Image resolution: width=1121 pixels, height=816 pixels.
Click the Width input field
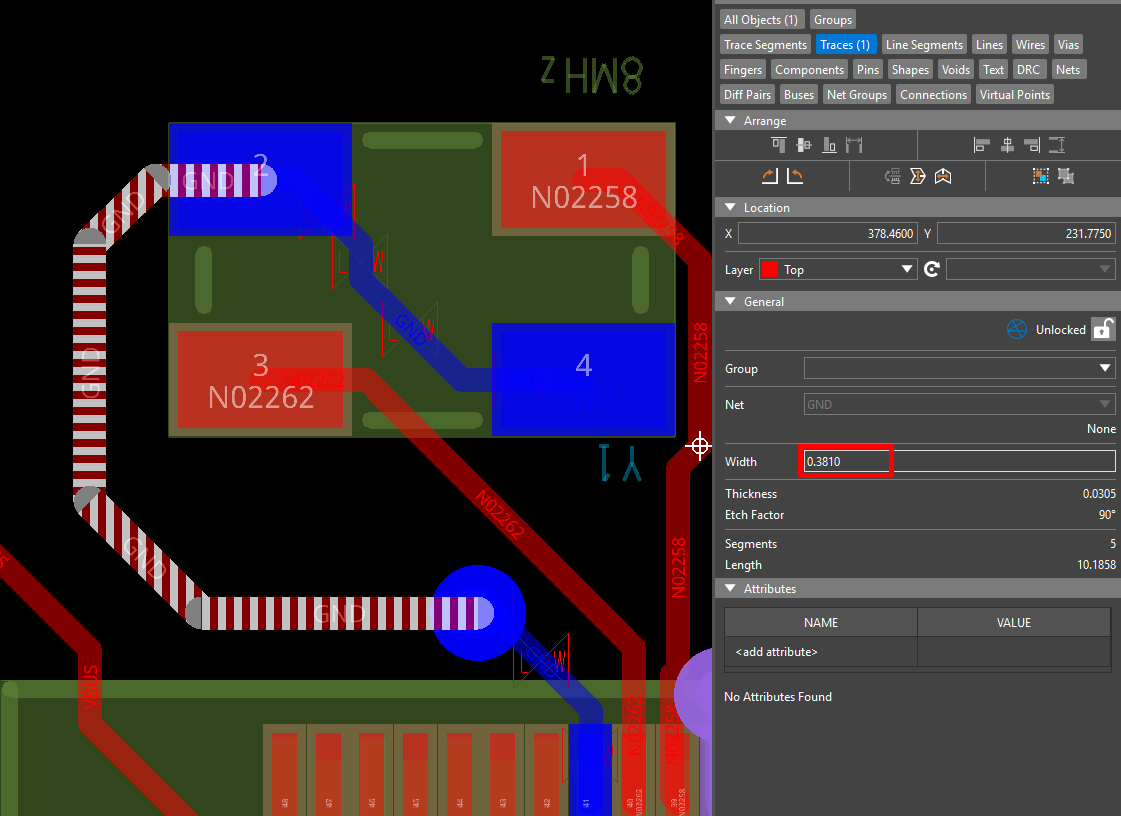(x=959, y=461)
